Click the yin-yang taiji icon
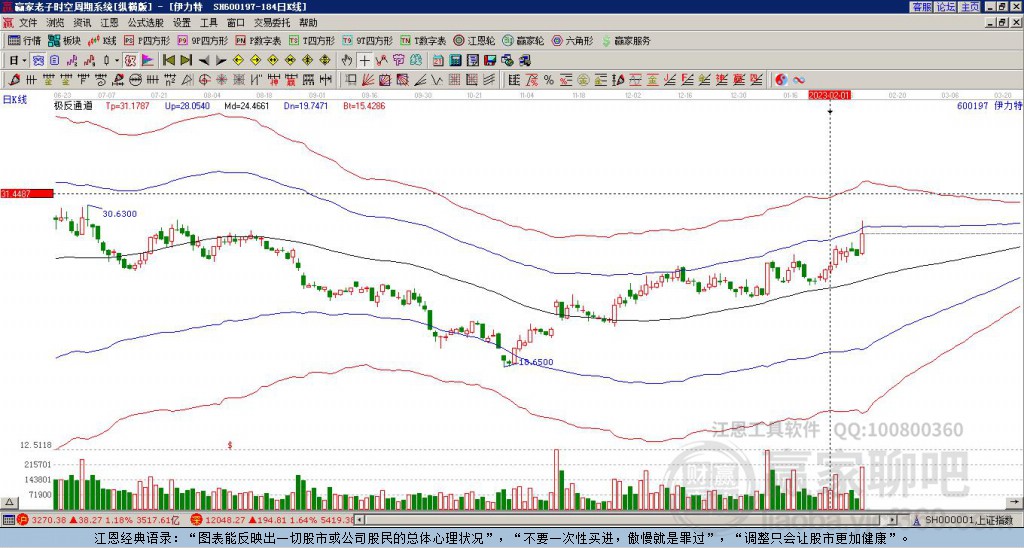 (x=781, y=80)
